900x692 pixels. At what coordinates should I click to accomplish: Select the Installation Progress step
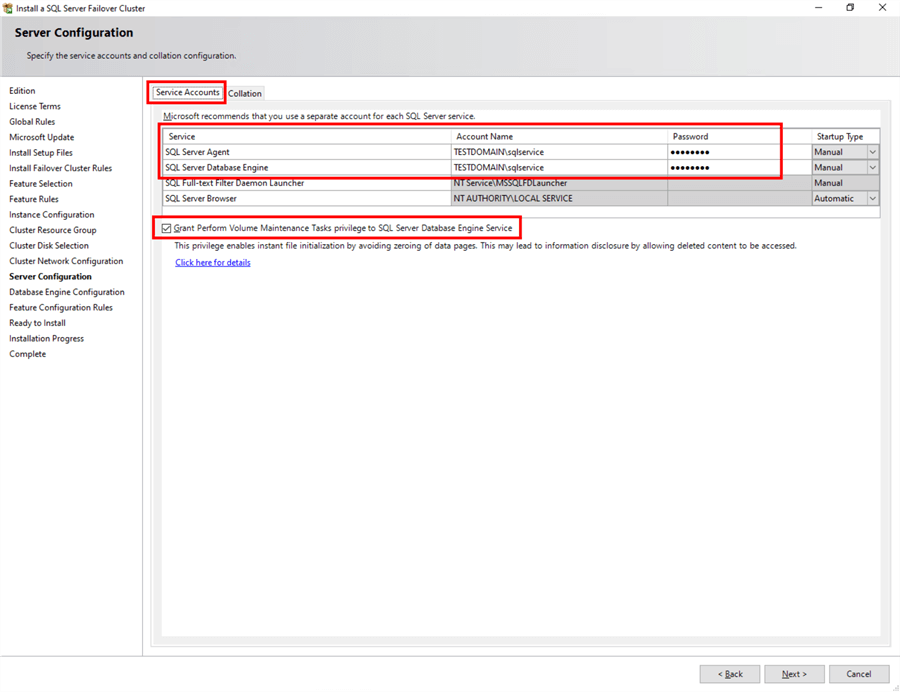tap(46, 339)
